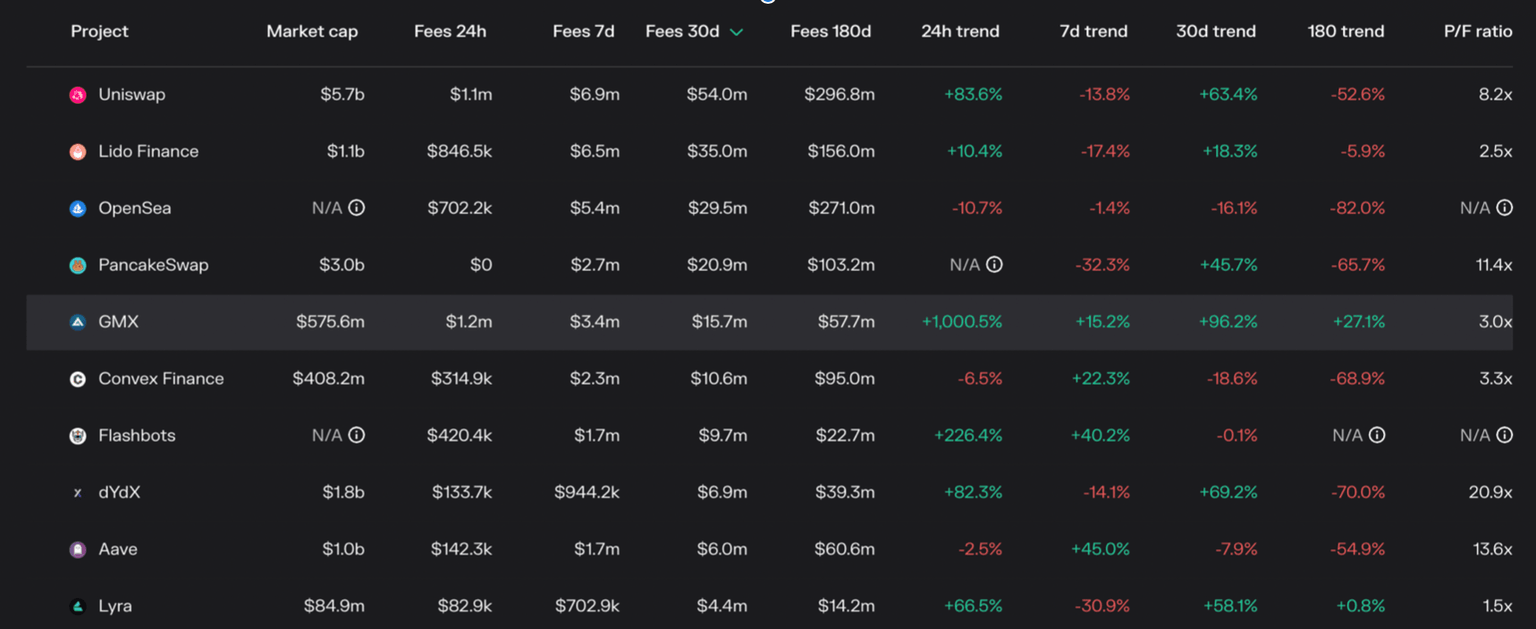Screen dimensions: 1536x629
Task: Click the PancakeSwap logo icon
Action: coord(77,266)
